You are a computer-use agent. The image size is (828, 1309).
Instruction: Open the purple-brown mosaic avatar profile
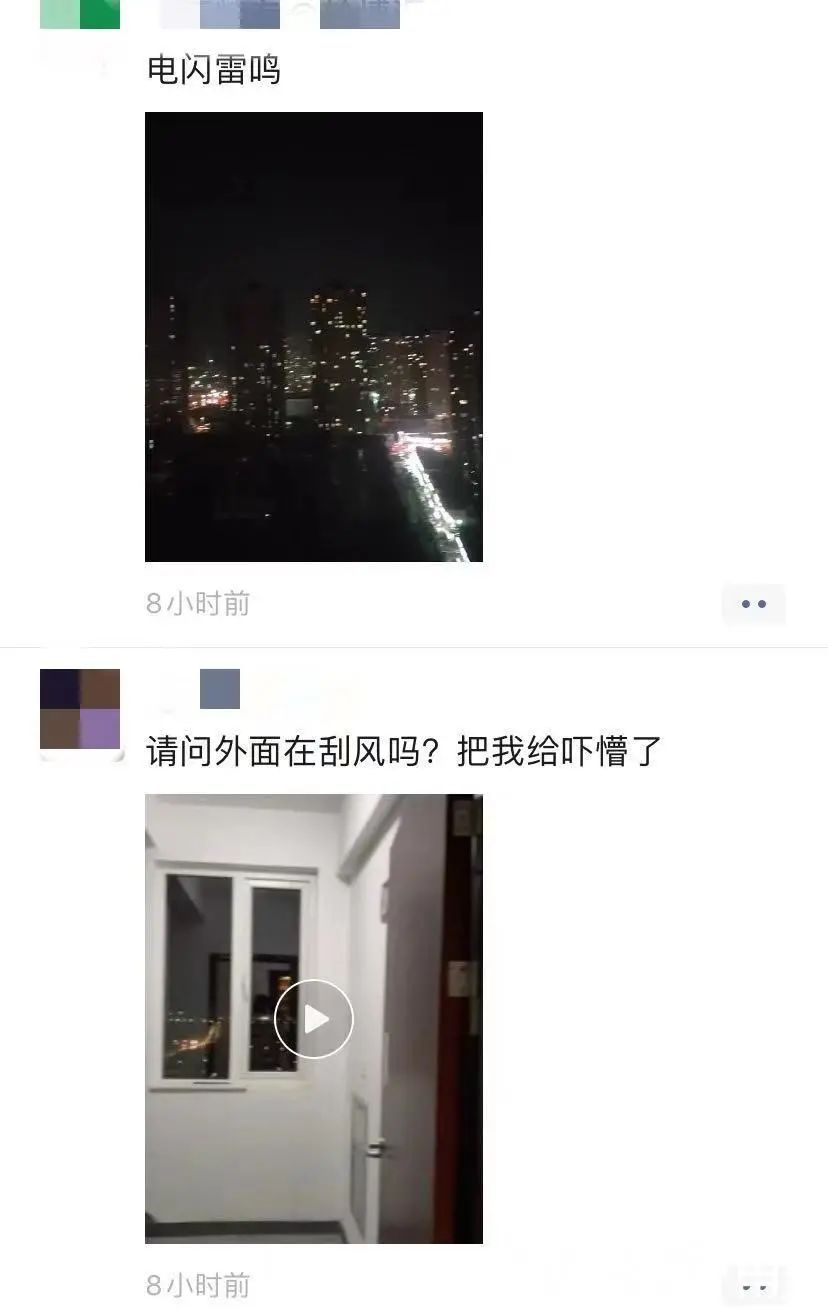(x=80, y=709)
